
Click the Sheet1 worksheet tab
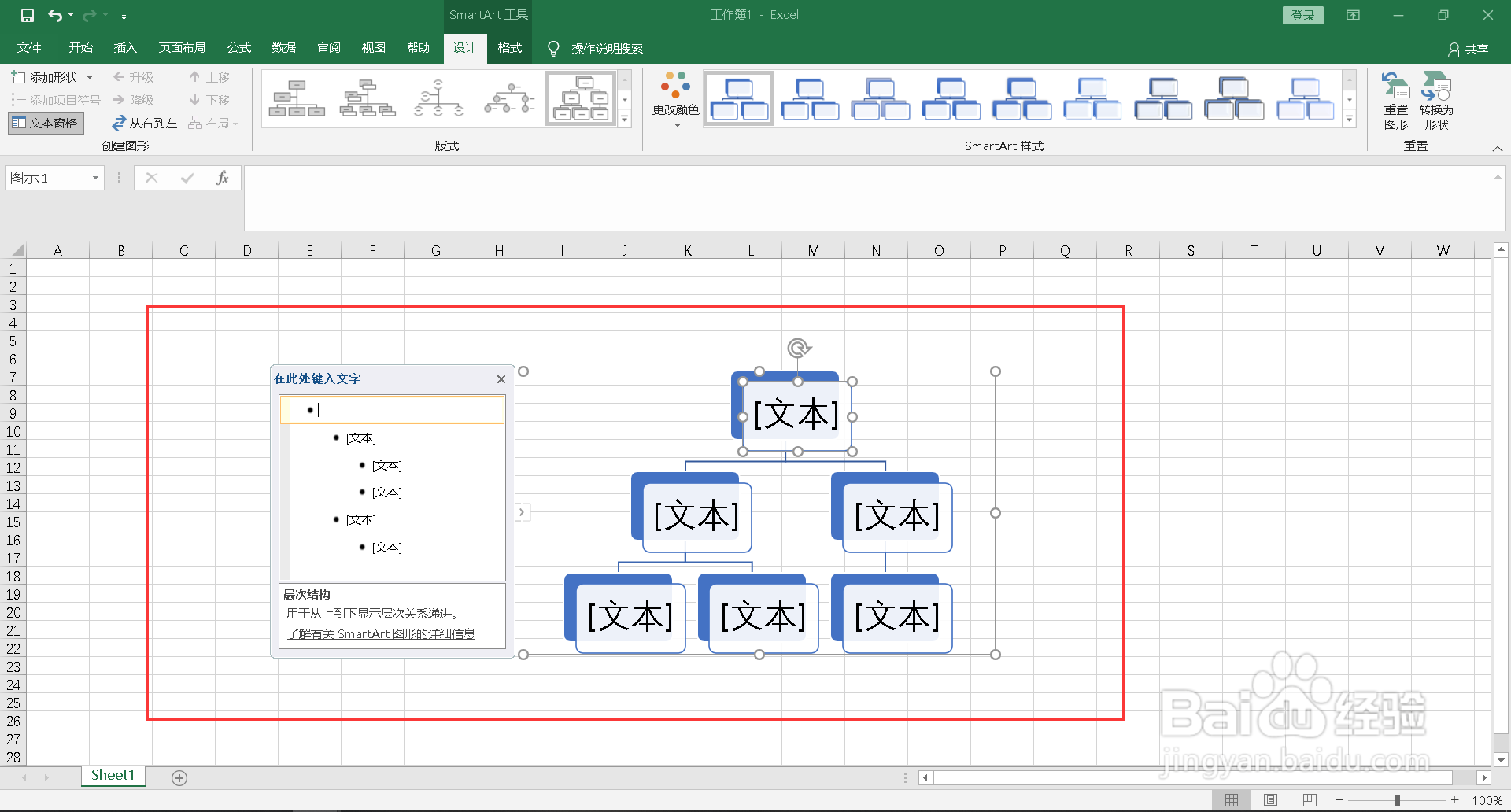pyautogui.click(x=113, y=776)
